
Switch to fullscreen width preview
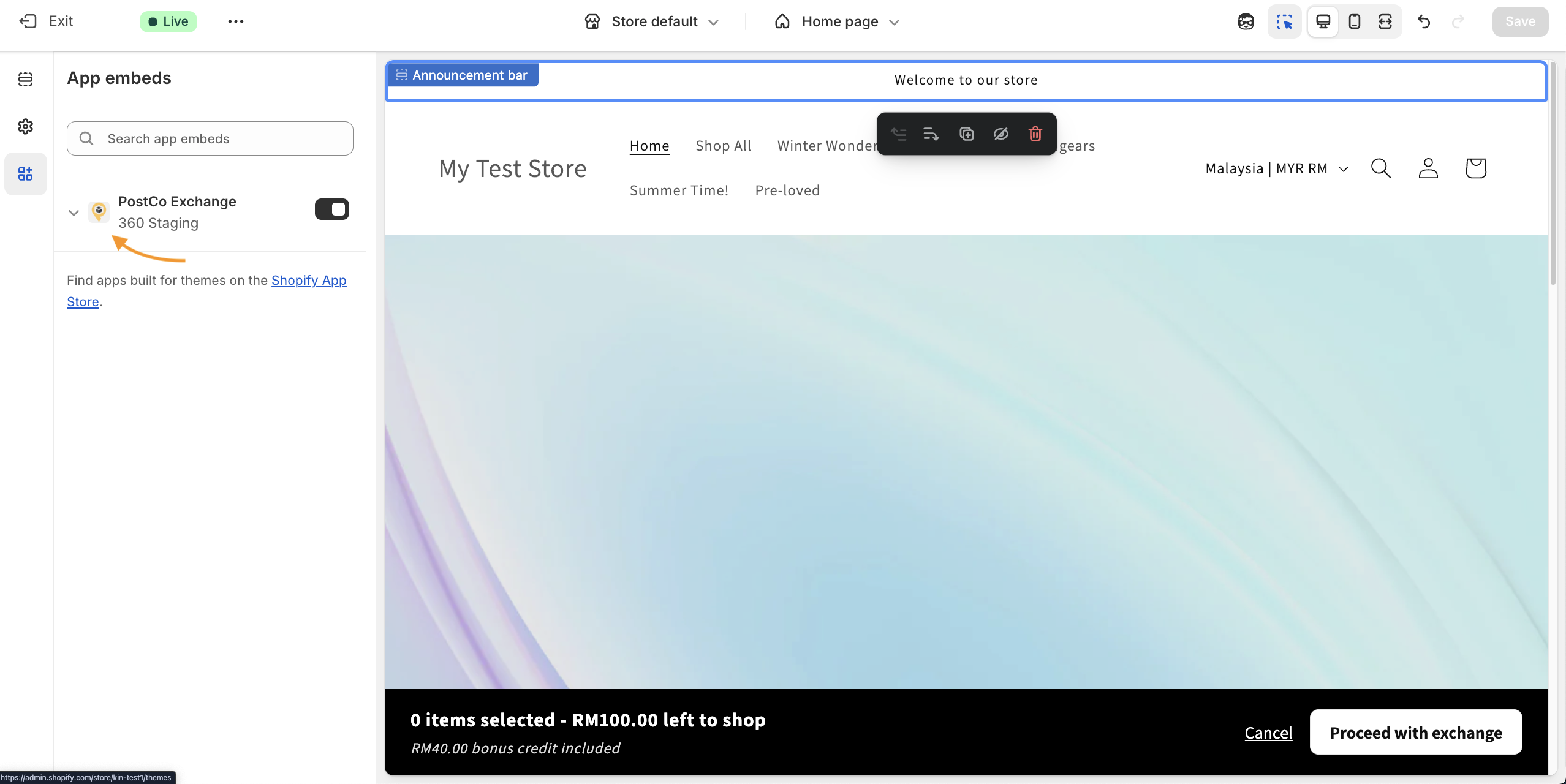point(1385,21)
